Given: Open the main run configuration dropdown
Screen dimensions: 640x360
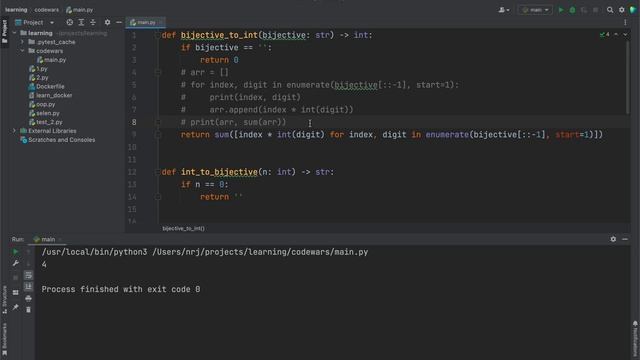Looking at the screenshot, I should (x=535, y=10).
